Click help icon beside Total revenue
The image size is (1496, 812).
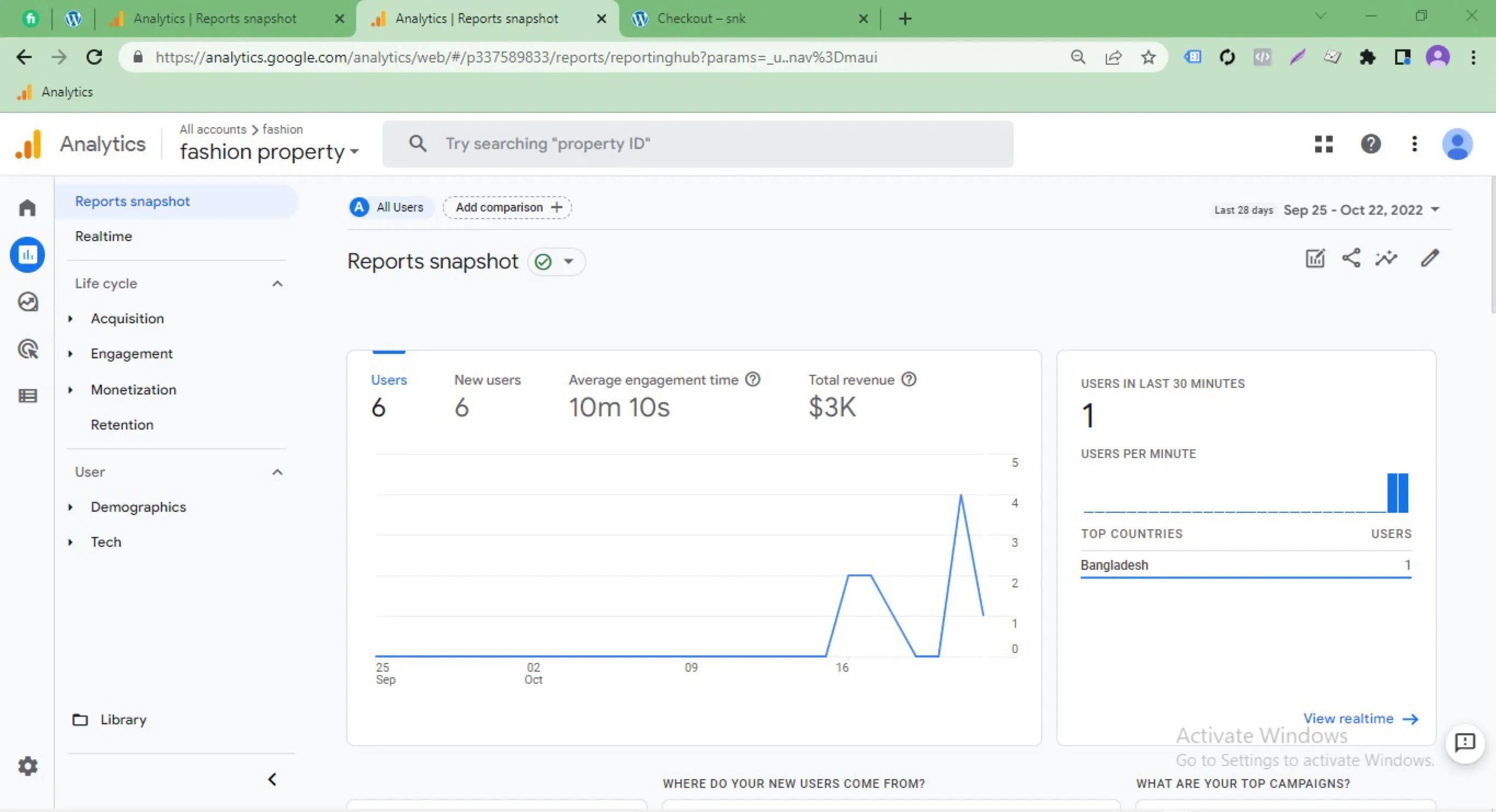pyautogui.click(x=909, y=379)
